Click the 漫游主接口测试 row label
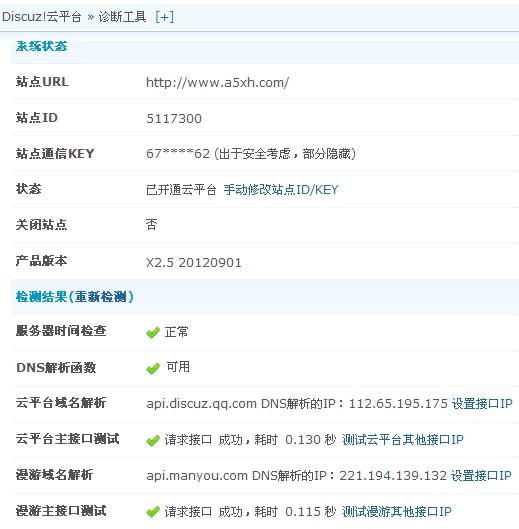Screen dimensions: 519x529 (x=61, y=511)
